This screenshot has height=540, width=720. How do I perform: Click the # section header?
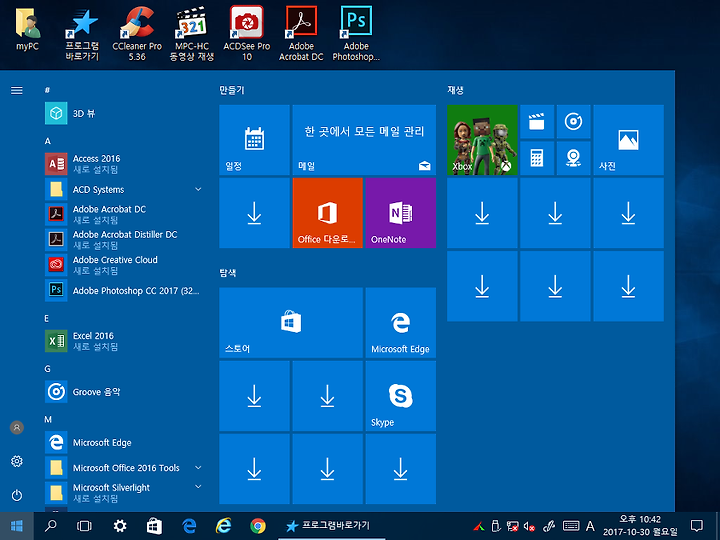(x=47, y=90)
